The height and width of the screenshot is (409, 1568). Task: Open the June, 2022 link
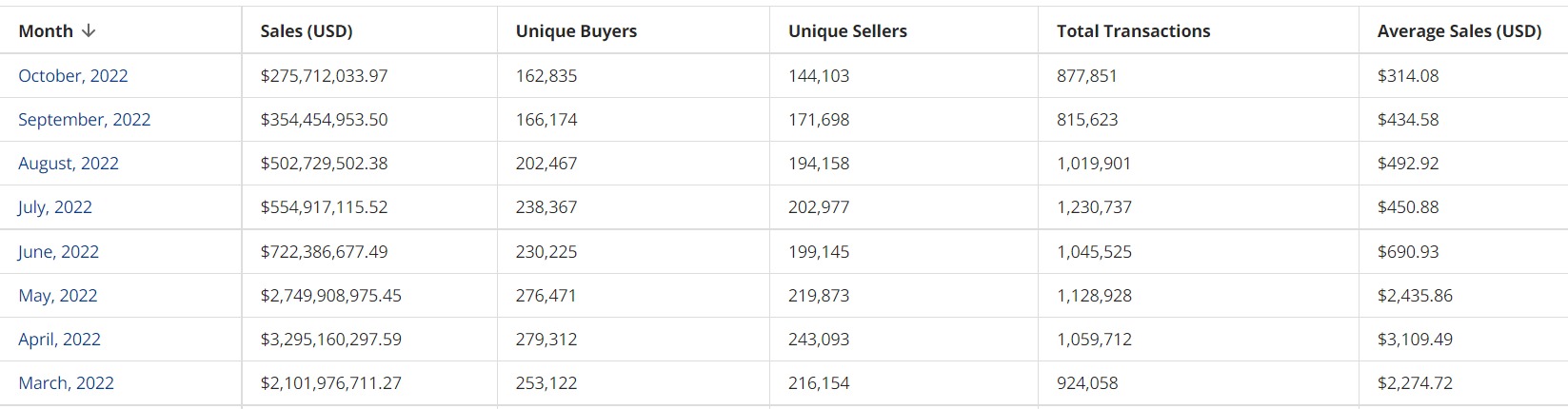tap(59, 252)
